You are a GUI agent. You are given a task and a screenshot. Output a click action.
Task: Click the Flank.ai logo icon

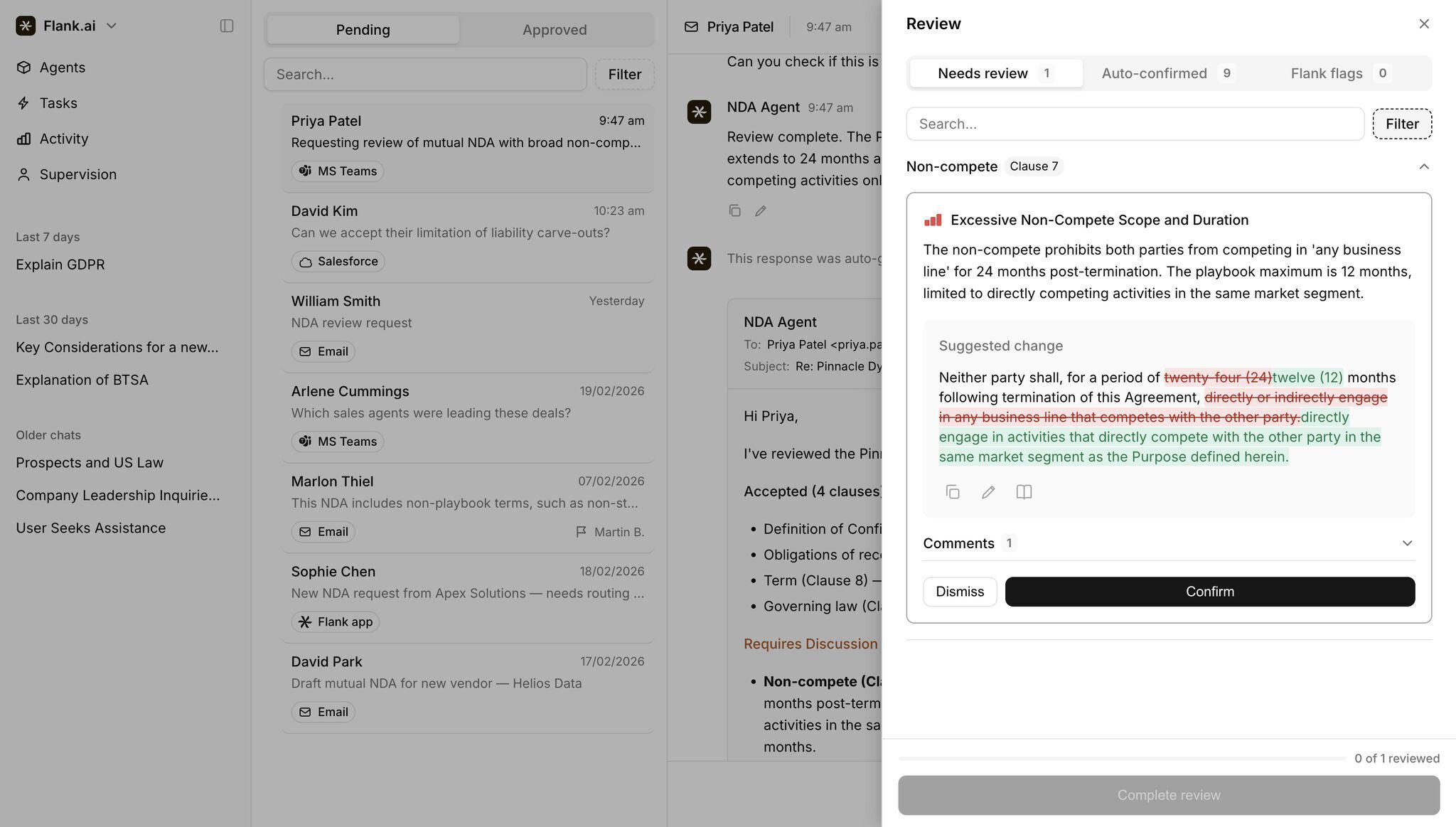coord(26,26)
